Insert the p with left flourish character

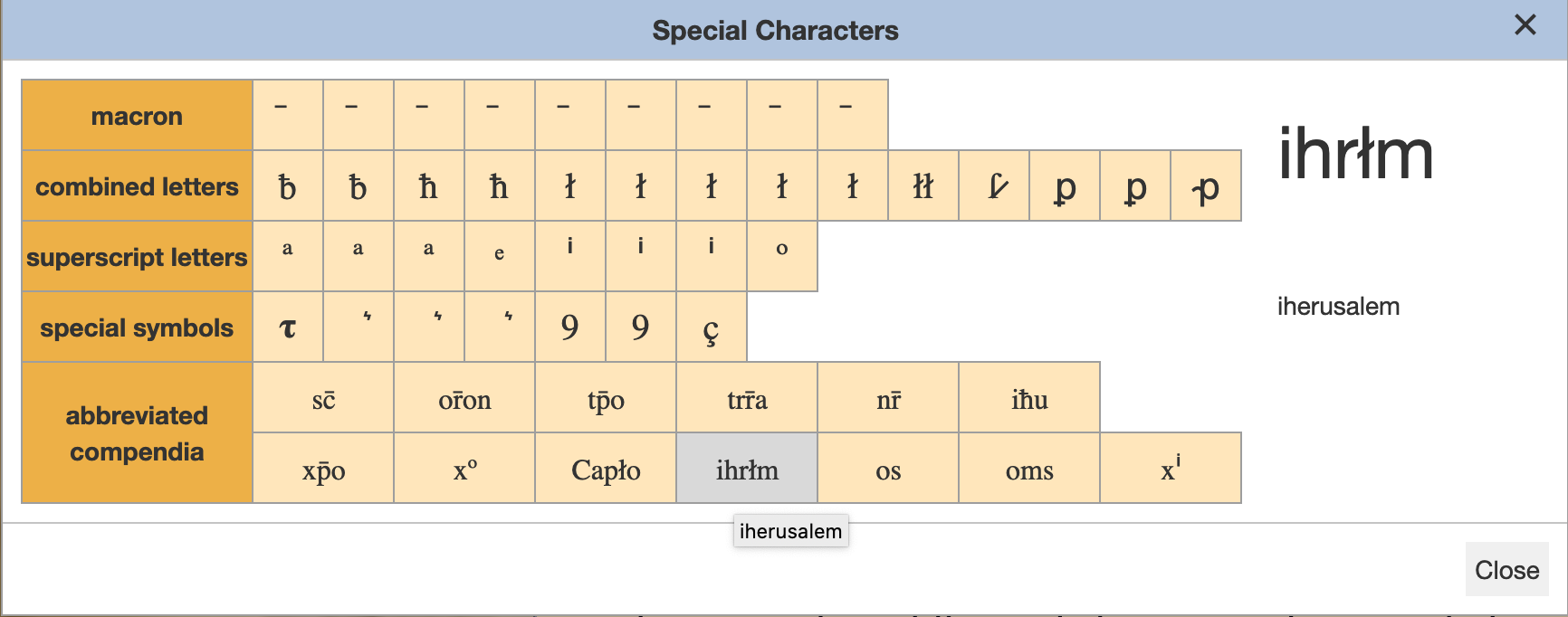coord(1206,186)
